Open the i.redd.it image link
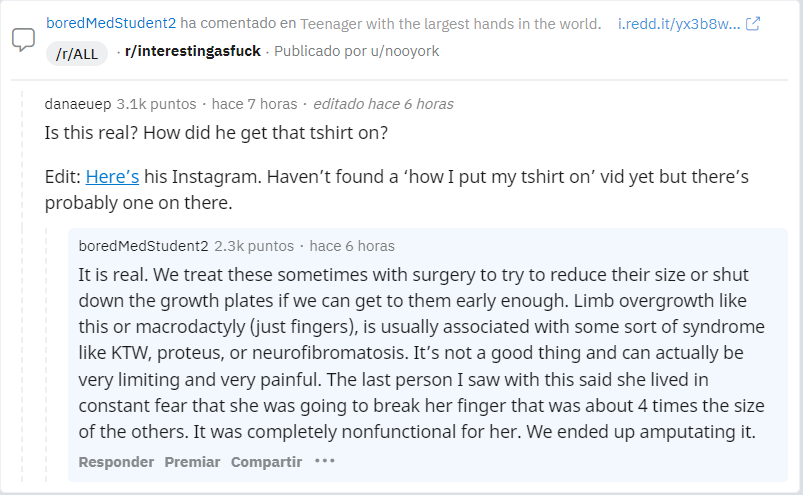The height and width of the screenshot is (495, 803). pos(679,23)
